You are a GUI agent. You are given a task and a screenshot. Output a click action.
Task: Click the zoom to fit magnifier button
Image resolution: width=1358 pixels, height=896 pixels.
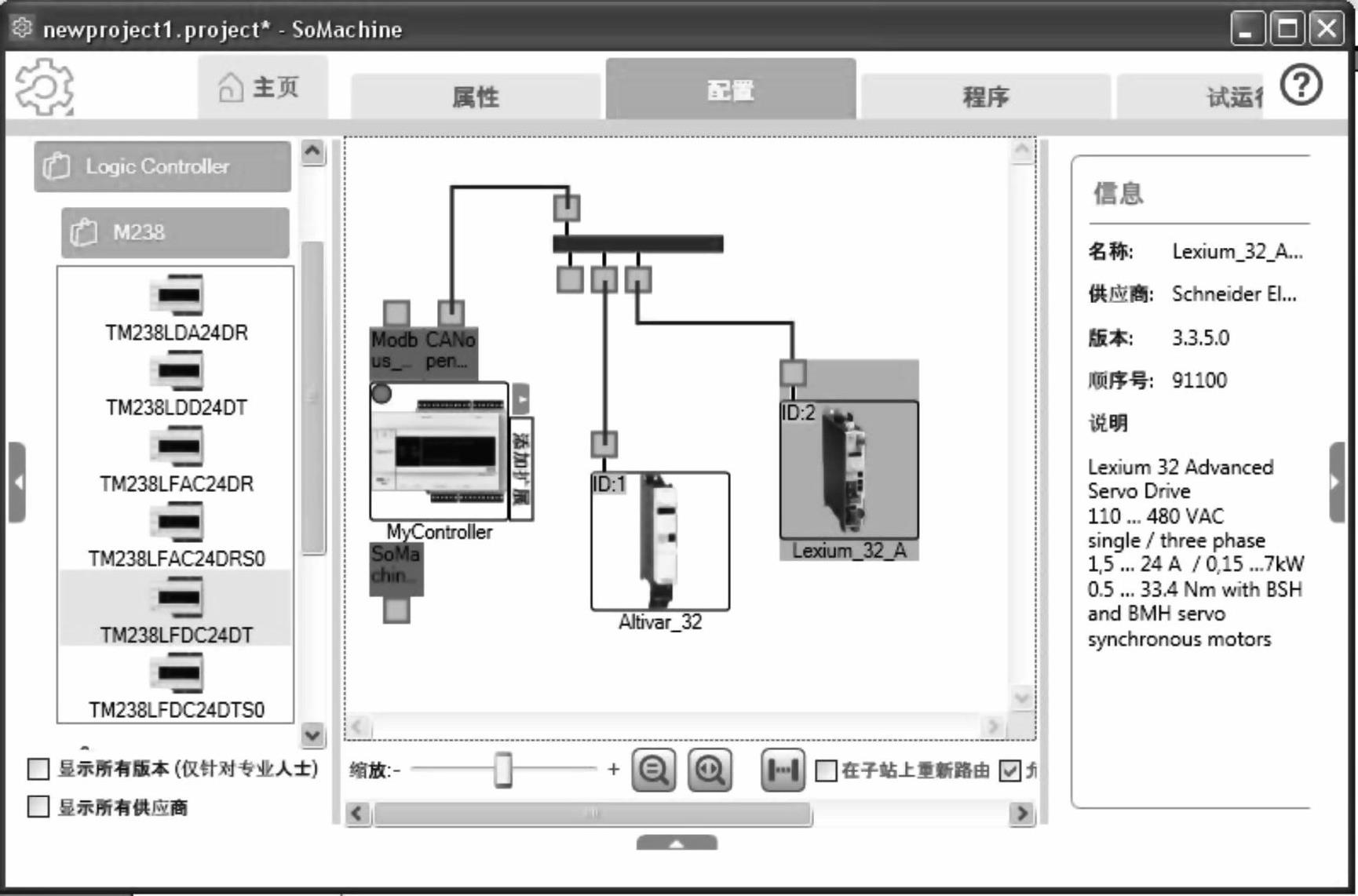710,770
